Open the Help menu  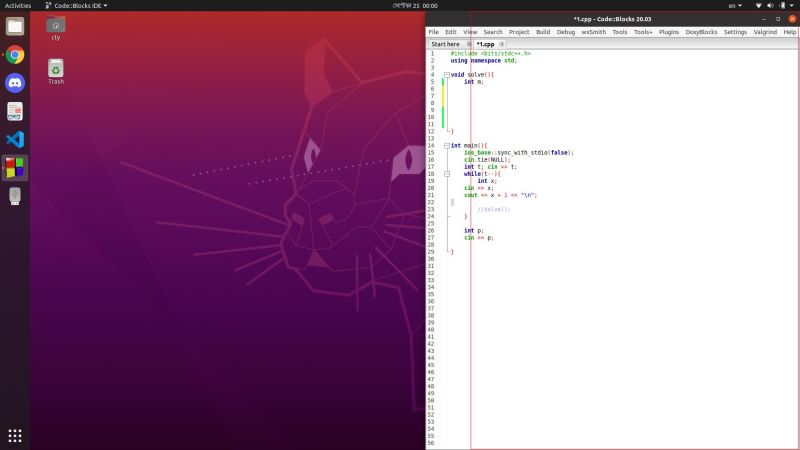click(789, 32)
